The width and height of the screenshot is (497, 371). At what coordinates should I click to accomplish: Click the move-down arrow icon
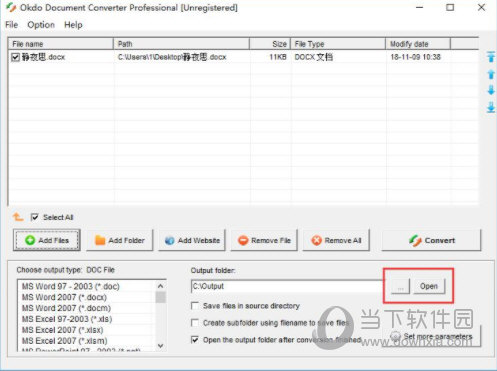pyautogui.click(x=491, y=90)
